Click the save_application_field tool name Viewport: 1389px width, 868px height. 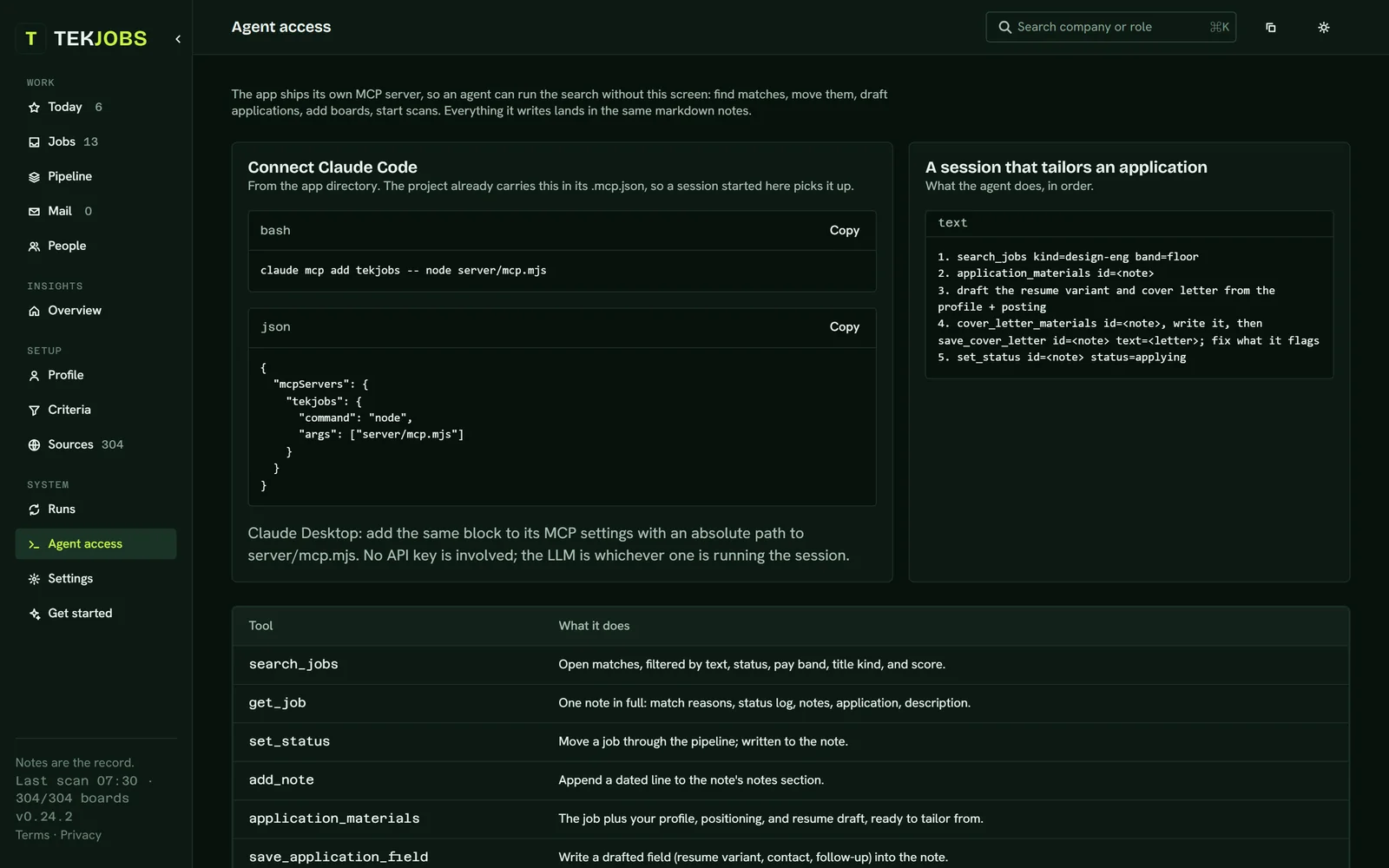coord(339,857)
